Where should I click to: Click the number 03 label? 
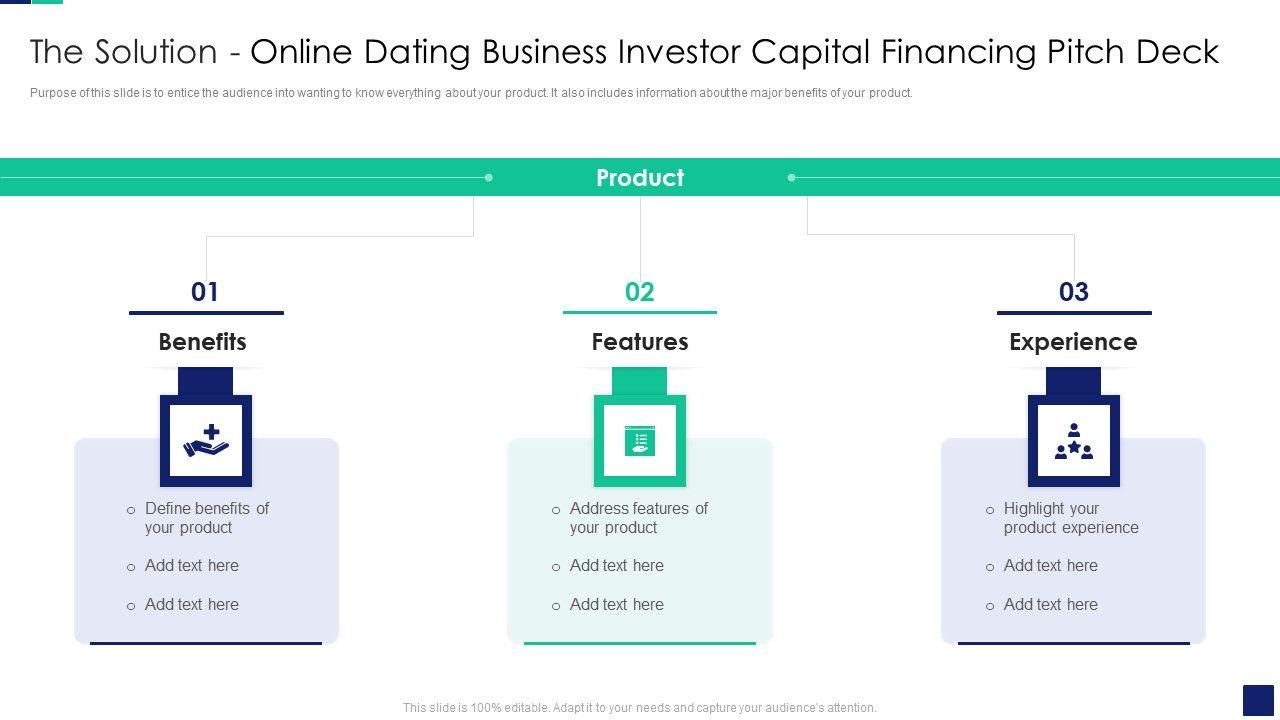[1073, 292]
